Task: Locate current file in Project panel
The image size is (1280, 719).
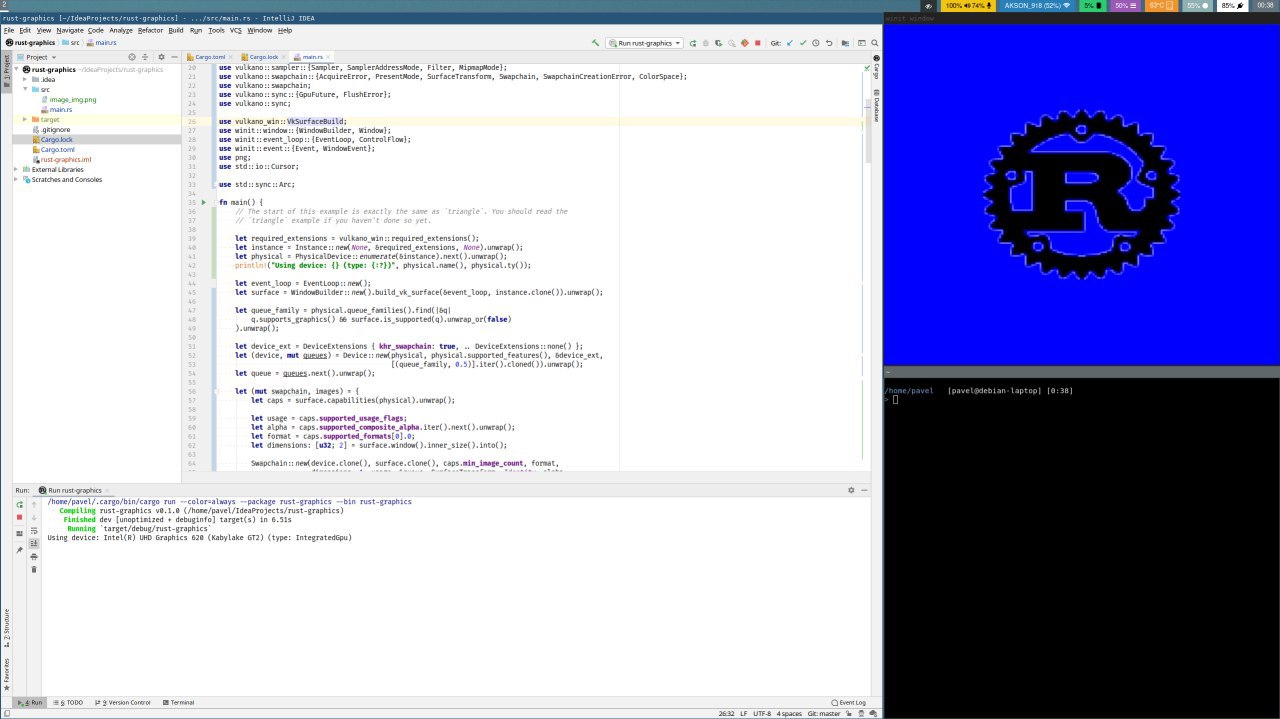Action: point(132,57)
